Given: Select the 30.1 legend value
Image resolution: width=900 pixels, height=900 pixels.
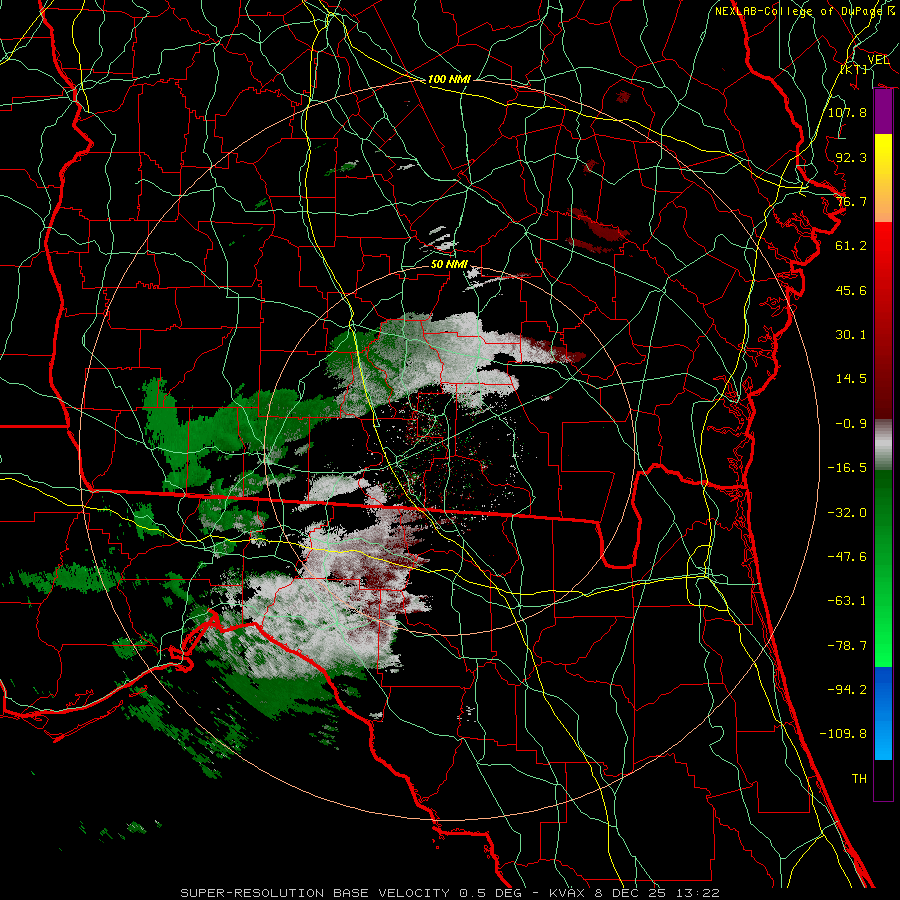Looking at the screenshot, I should [851, 335].
